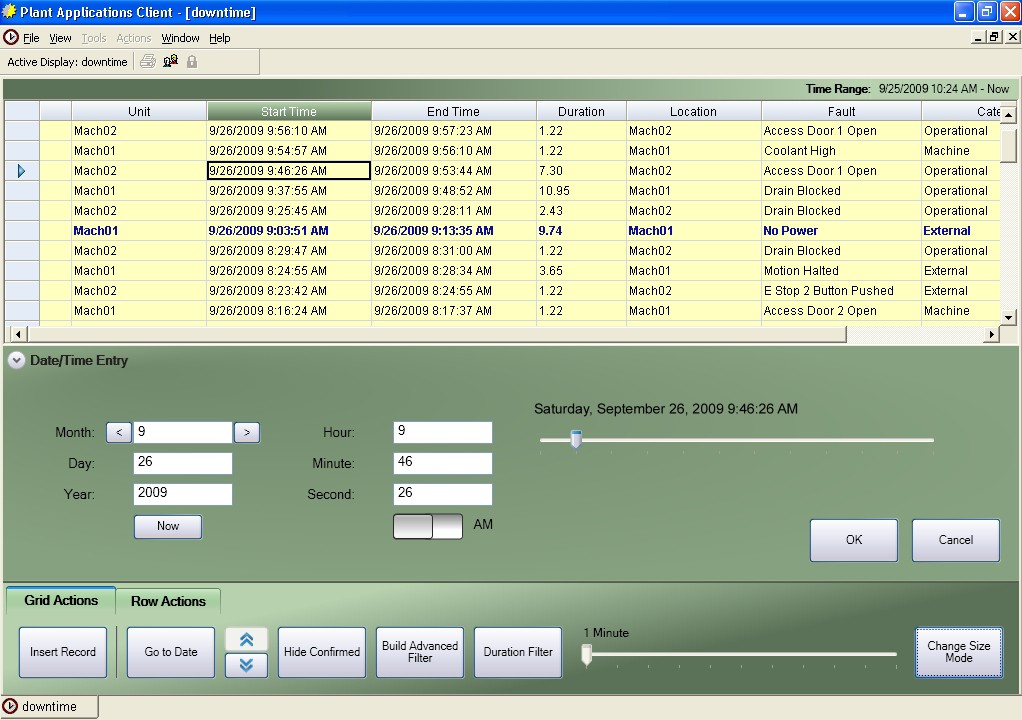
Task: Confirm date entry with the OK button
Action: pos(854,540)
